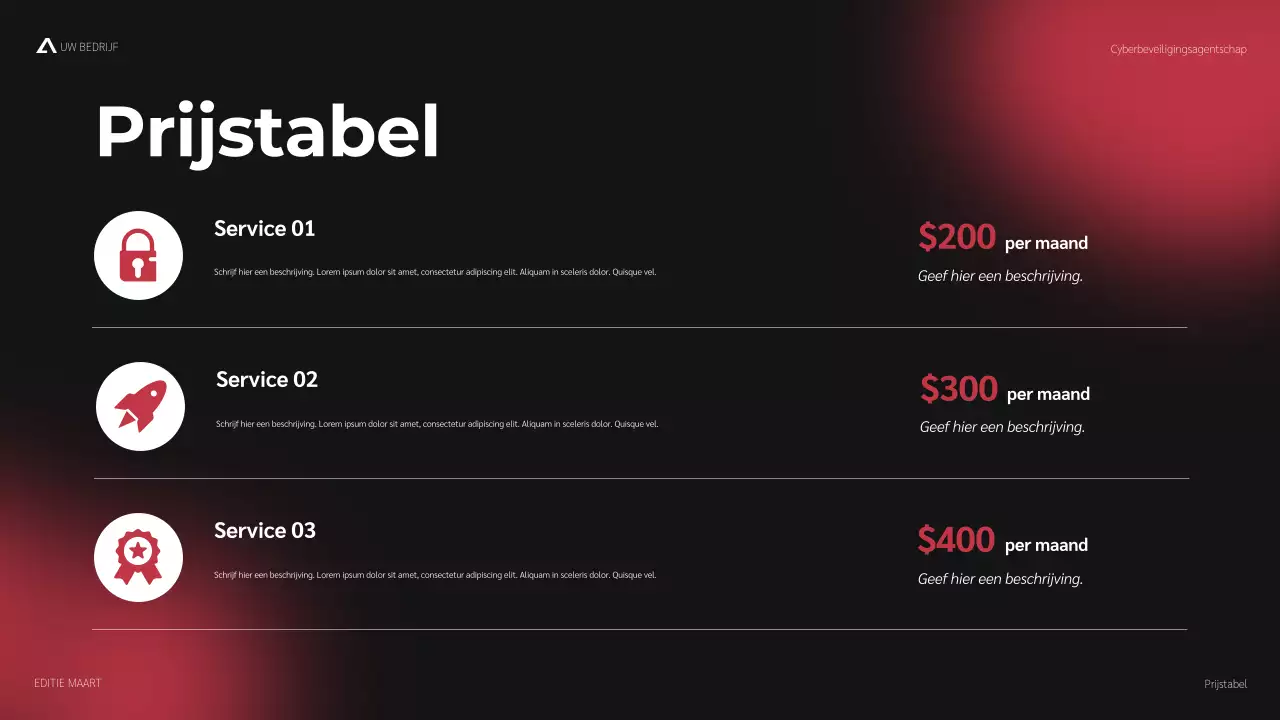Screen dimensions: 1280x720
Task: Select the italic description below the $200 price
Action: [1000, 276]
